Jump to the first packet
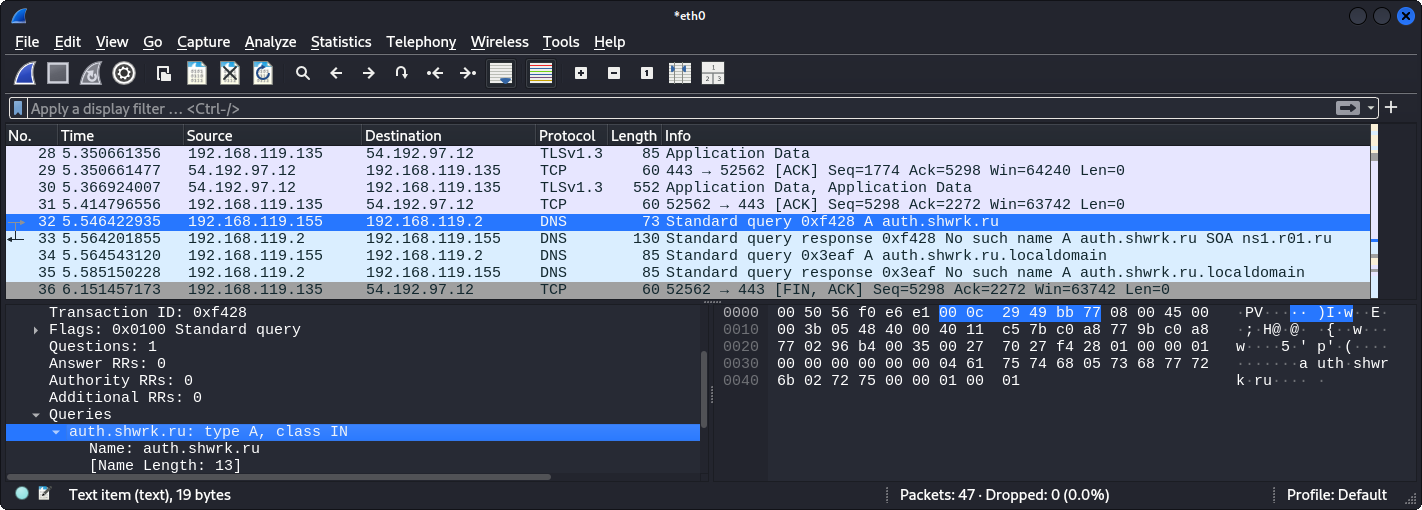 [x=434, y=73]
